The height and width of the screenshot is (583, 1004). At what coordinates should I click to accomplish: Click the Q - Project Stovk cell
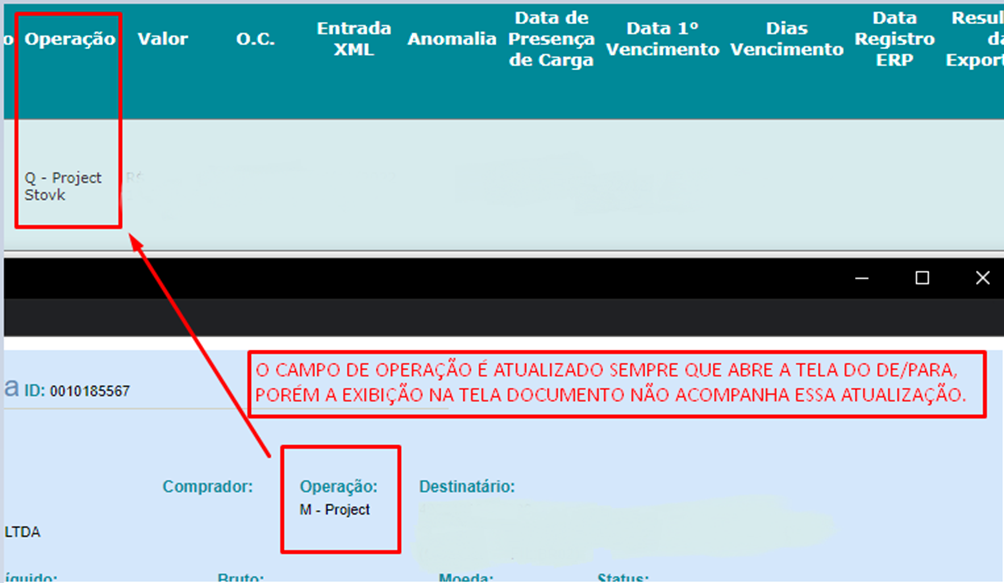(x=63, y=186)
